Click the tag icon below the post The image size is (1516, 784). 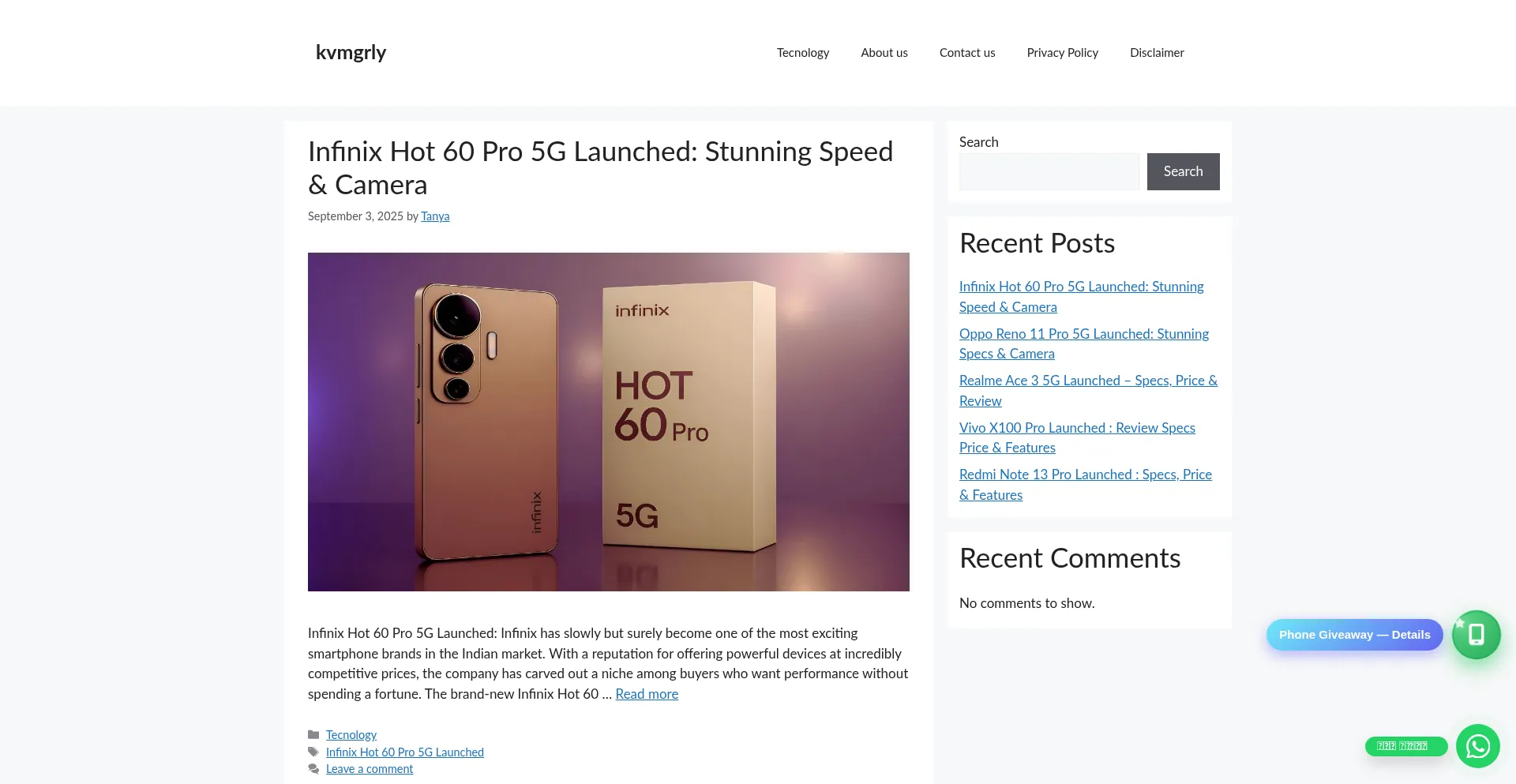(313, 752)
